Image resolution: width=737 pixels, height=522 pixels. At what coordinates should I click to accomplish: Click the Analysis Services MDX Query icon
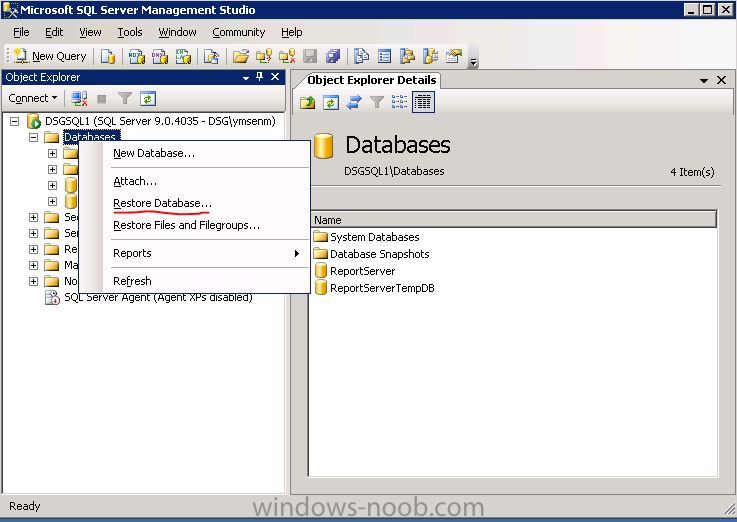[137, 56]
